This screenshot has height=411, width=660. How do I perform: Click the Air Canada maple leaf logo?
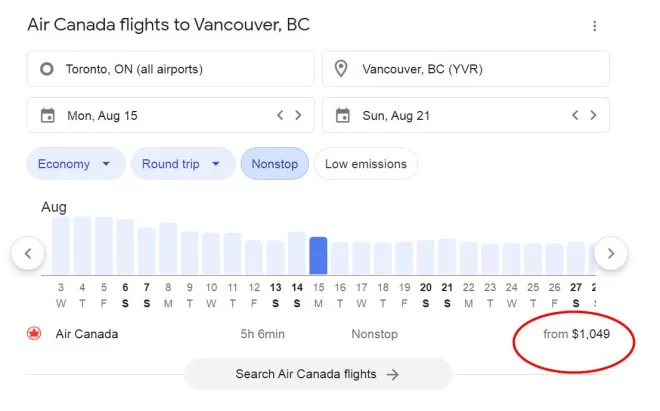pos(34,334)
